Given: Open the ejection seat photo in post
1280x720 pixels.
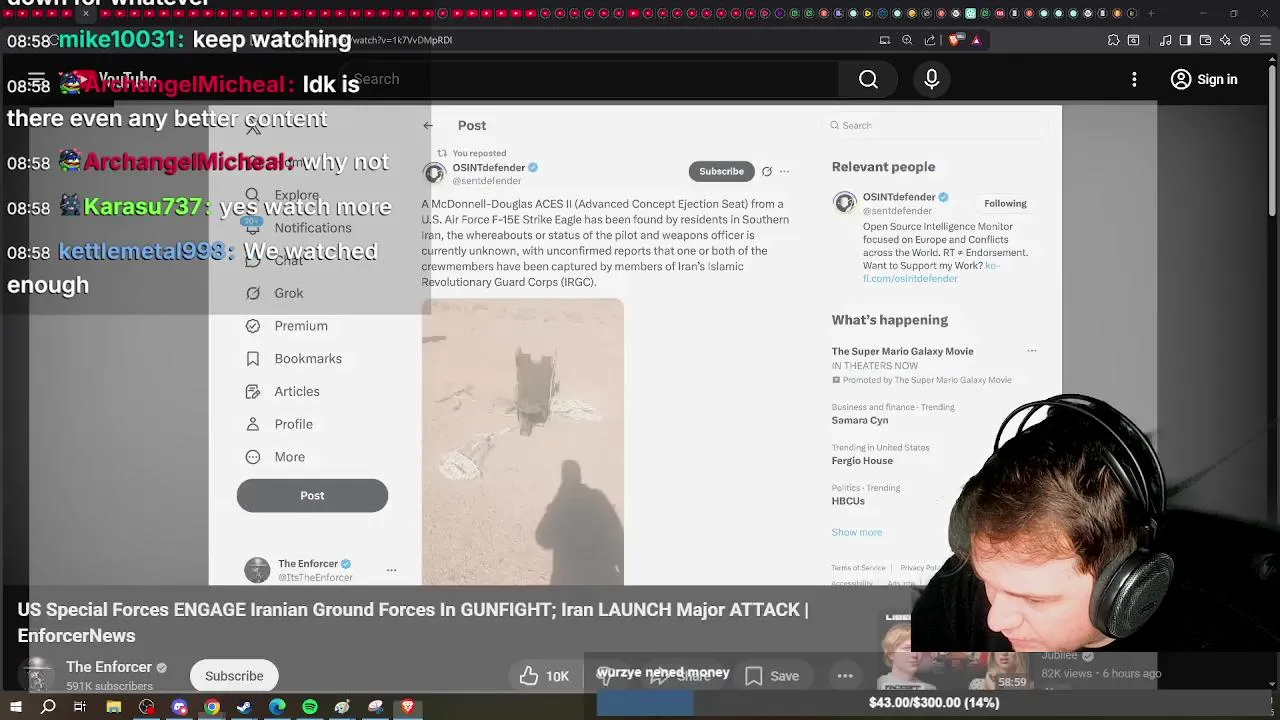Looking at the screenshot, I should point(522,441).
